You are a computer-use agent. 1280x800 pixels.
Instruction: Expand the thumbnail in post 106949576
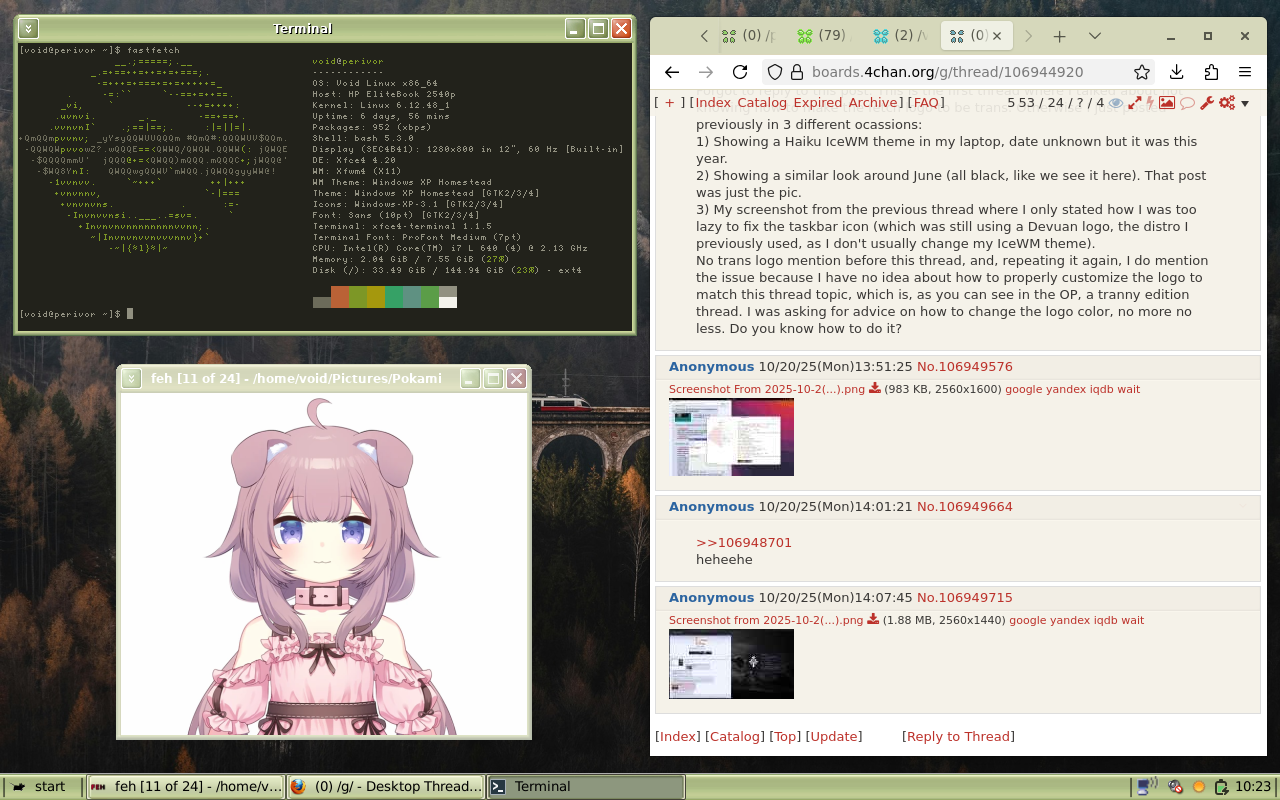[x=731, y=437]
